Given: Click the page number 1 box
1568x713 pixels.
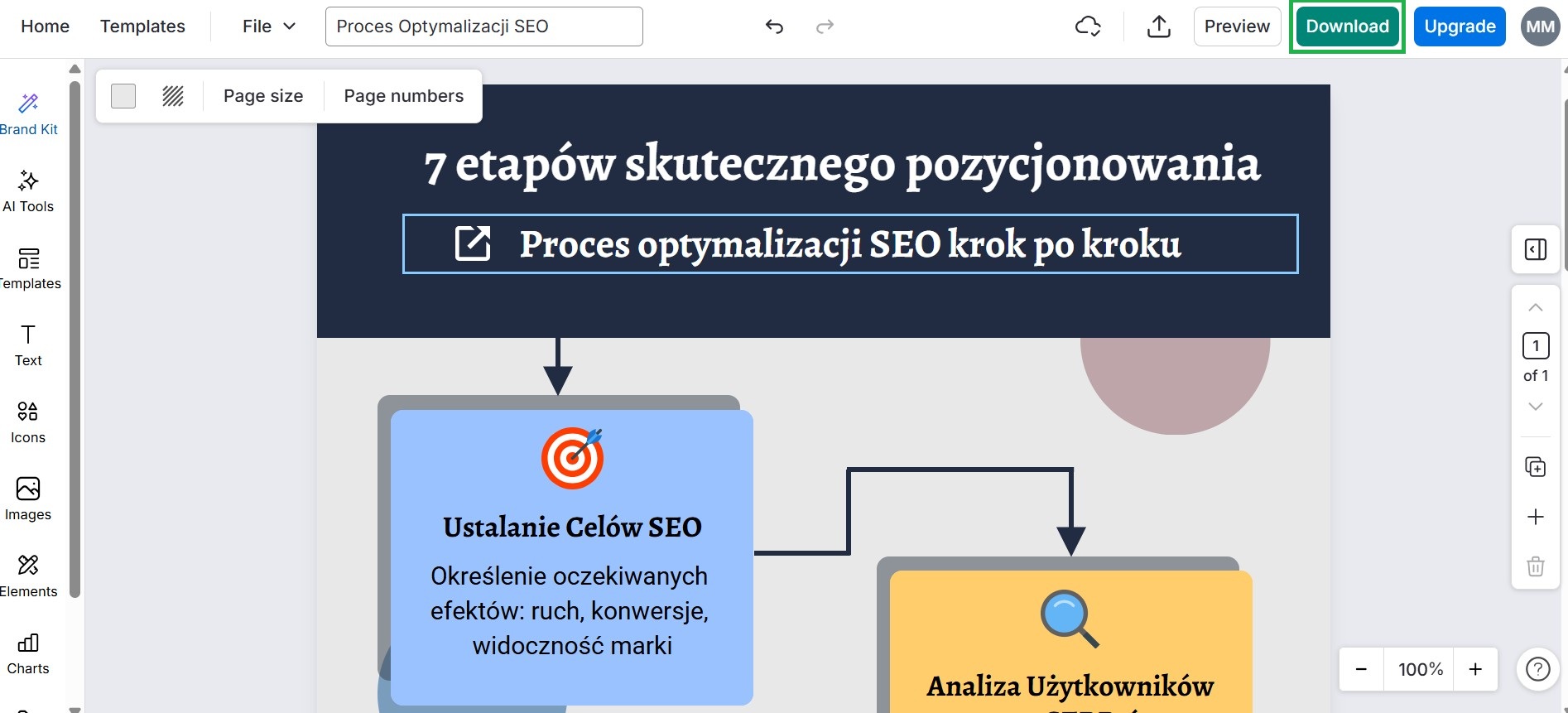Looking at the screenshot, I should pos(1536,345).
